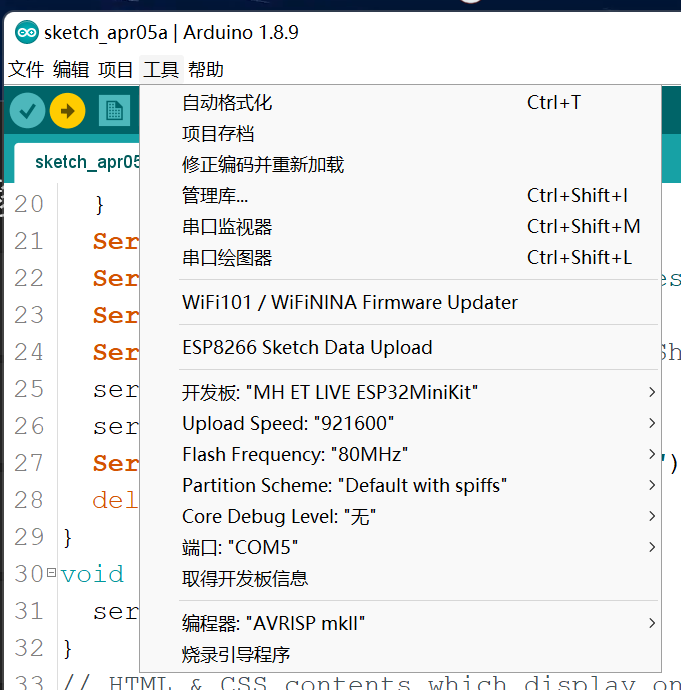Close the 工具 menu

tap(161, 69)
